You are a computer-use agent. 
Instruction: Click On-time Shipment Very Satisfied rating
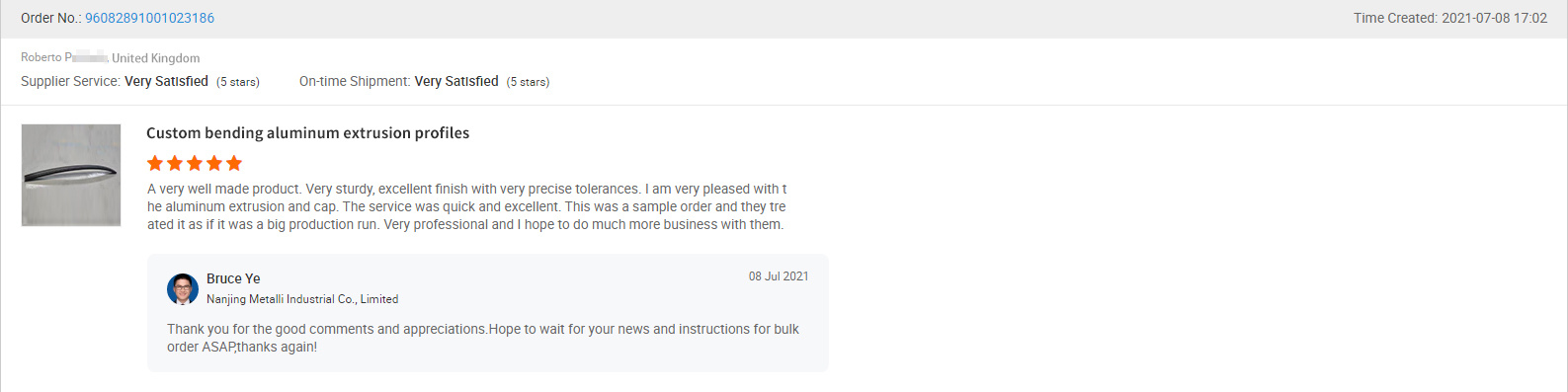(x=456, y=81)
